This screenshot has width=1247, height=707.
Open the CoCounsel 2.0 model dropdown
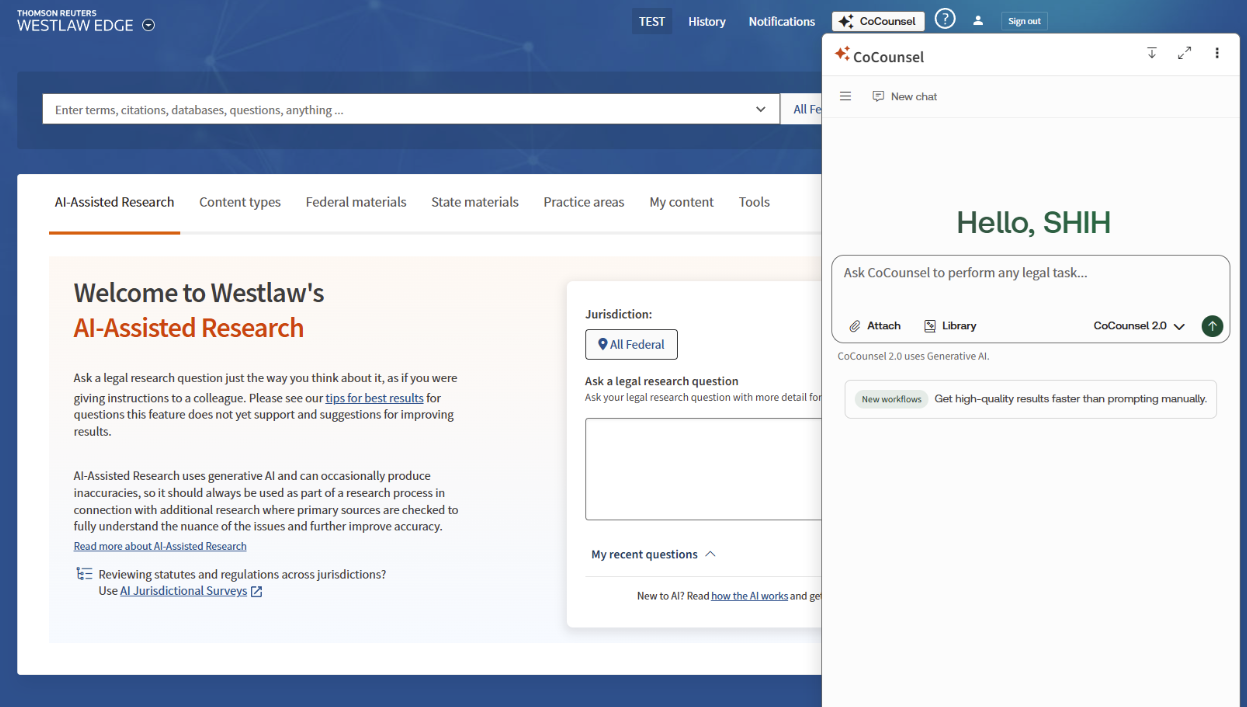[x=1139, y=326]
